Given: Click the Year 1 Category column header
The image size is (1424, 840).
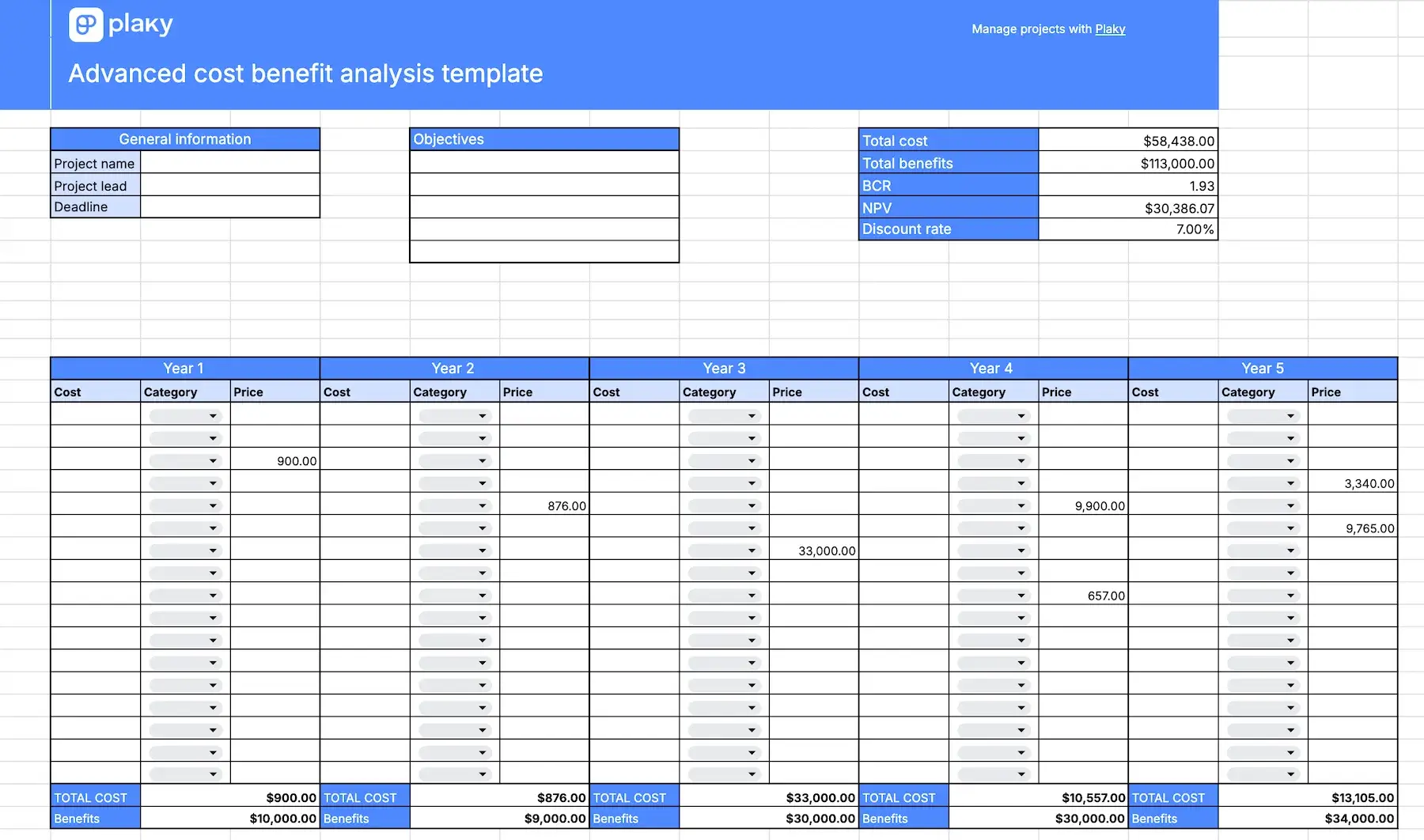Looking at the screenshot, I should click(x=185, y=392).
